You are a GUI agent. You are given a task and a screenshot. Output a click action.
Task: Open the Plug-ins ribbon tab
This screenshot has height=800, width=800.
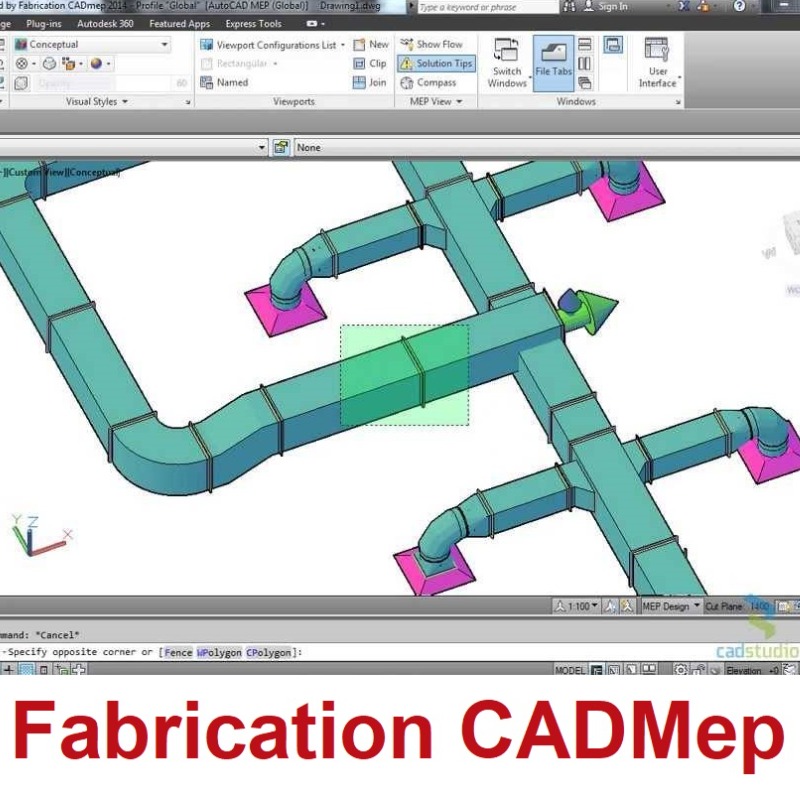43,23
